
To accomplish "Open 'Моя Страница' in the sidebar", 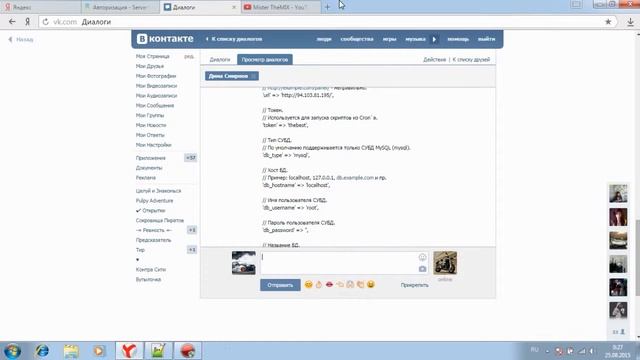I will [153, 56].
